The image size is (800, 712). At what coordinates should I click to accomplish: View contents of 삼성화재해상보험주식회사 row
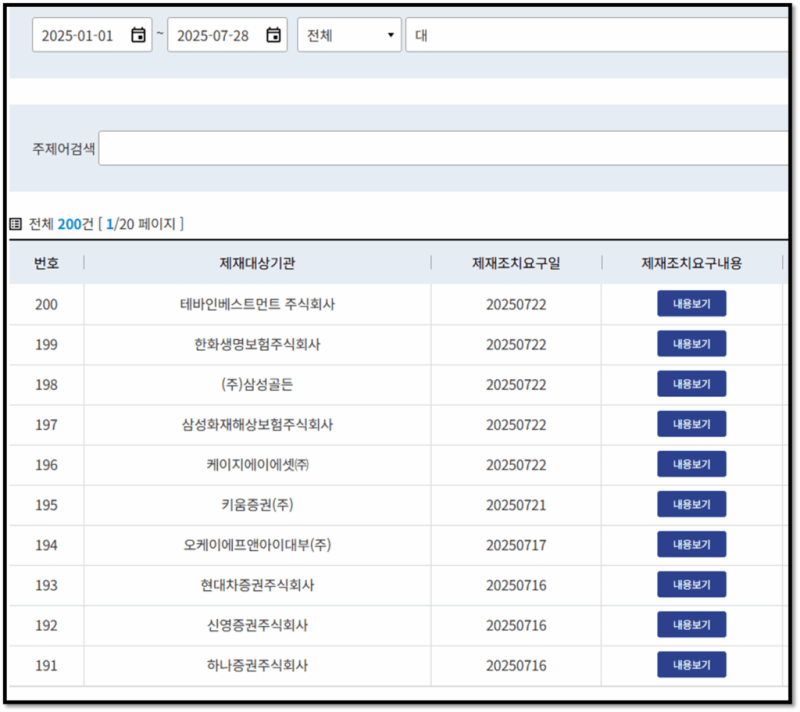pos(691,424)
